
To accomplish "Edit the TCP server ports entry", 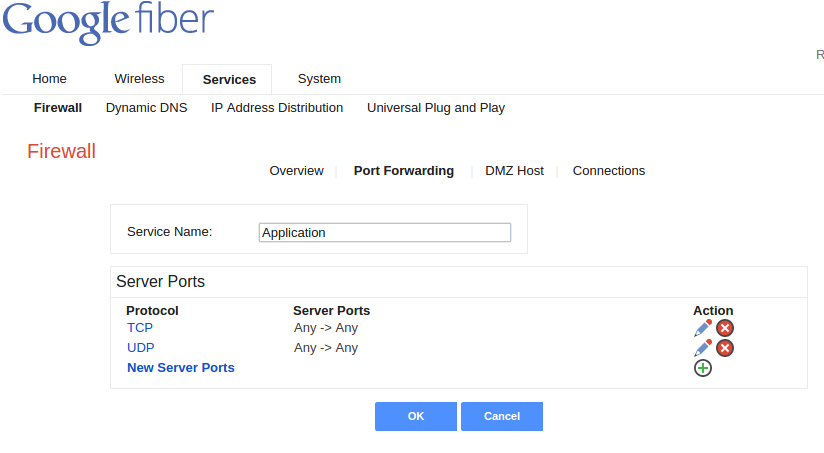I will pyautogui.click(x=703, y=328).
